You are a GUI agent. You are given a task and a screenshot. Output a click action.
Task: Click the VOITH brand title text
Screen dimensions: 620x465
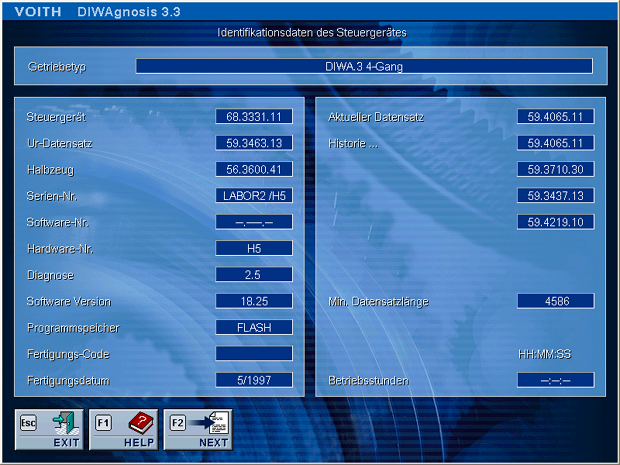coord(38,12)
